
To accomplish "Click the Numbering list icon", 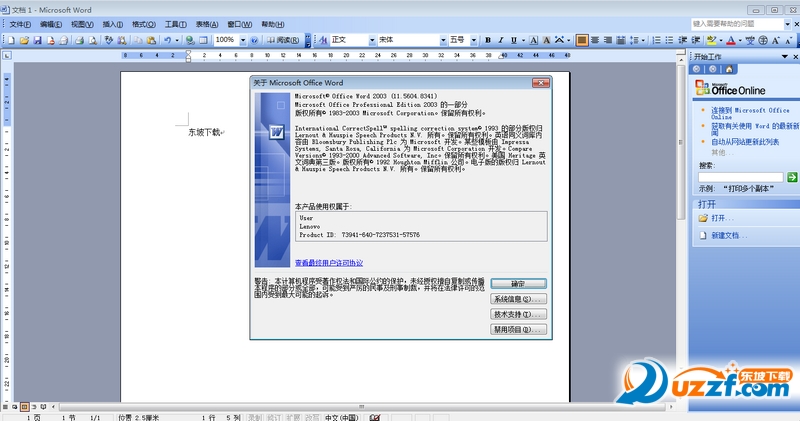I will tap(656, 40).
